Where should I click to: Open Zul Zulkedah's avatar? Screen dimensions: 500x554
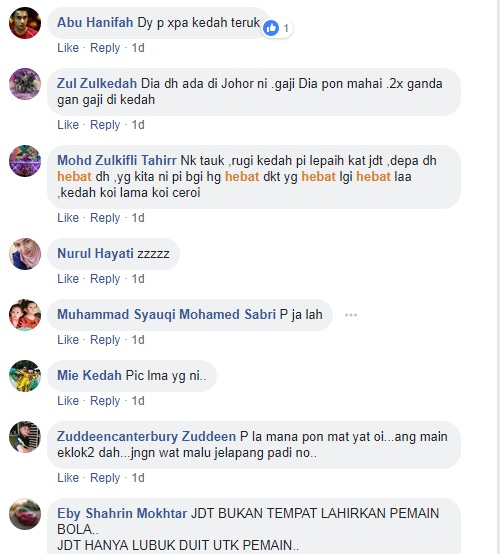click(25, 84)
